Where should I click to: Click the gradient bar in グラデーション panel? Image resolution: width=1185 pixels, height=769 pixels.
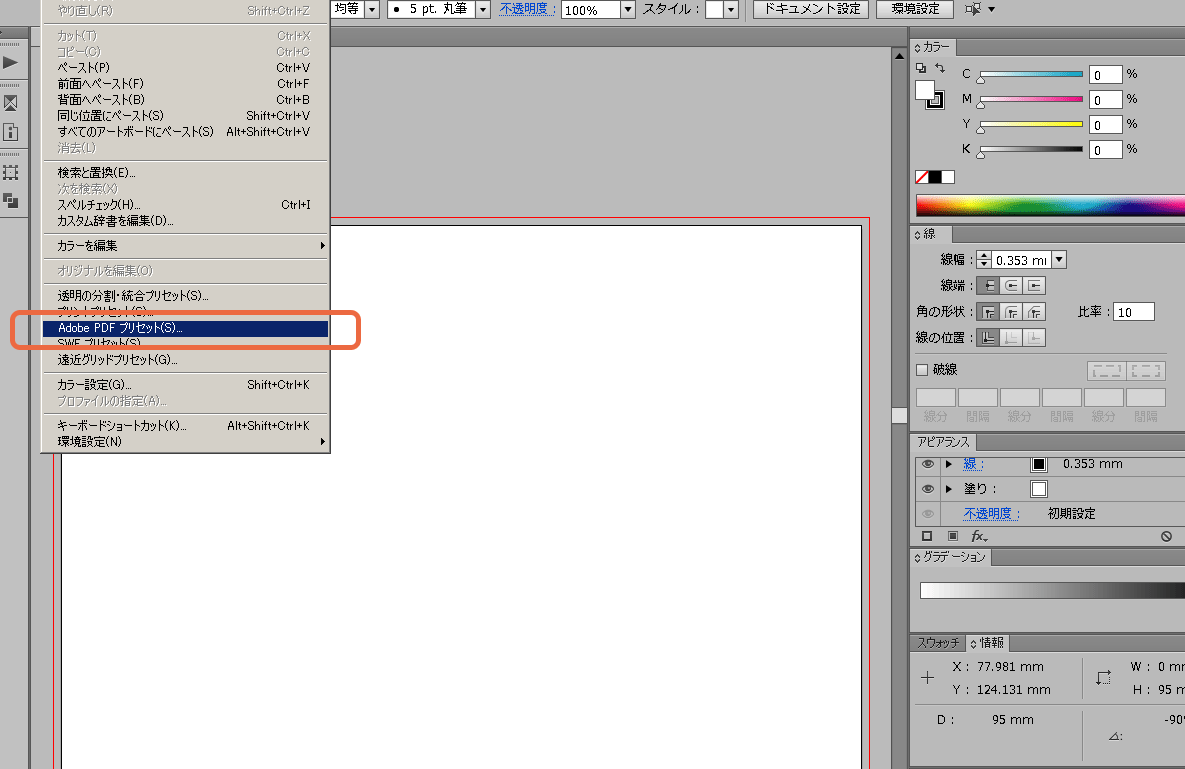[x=1052, y=591]
